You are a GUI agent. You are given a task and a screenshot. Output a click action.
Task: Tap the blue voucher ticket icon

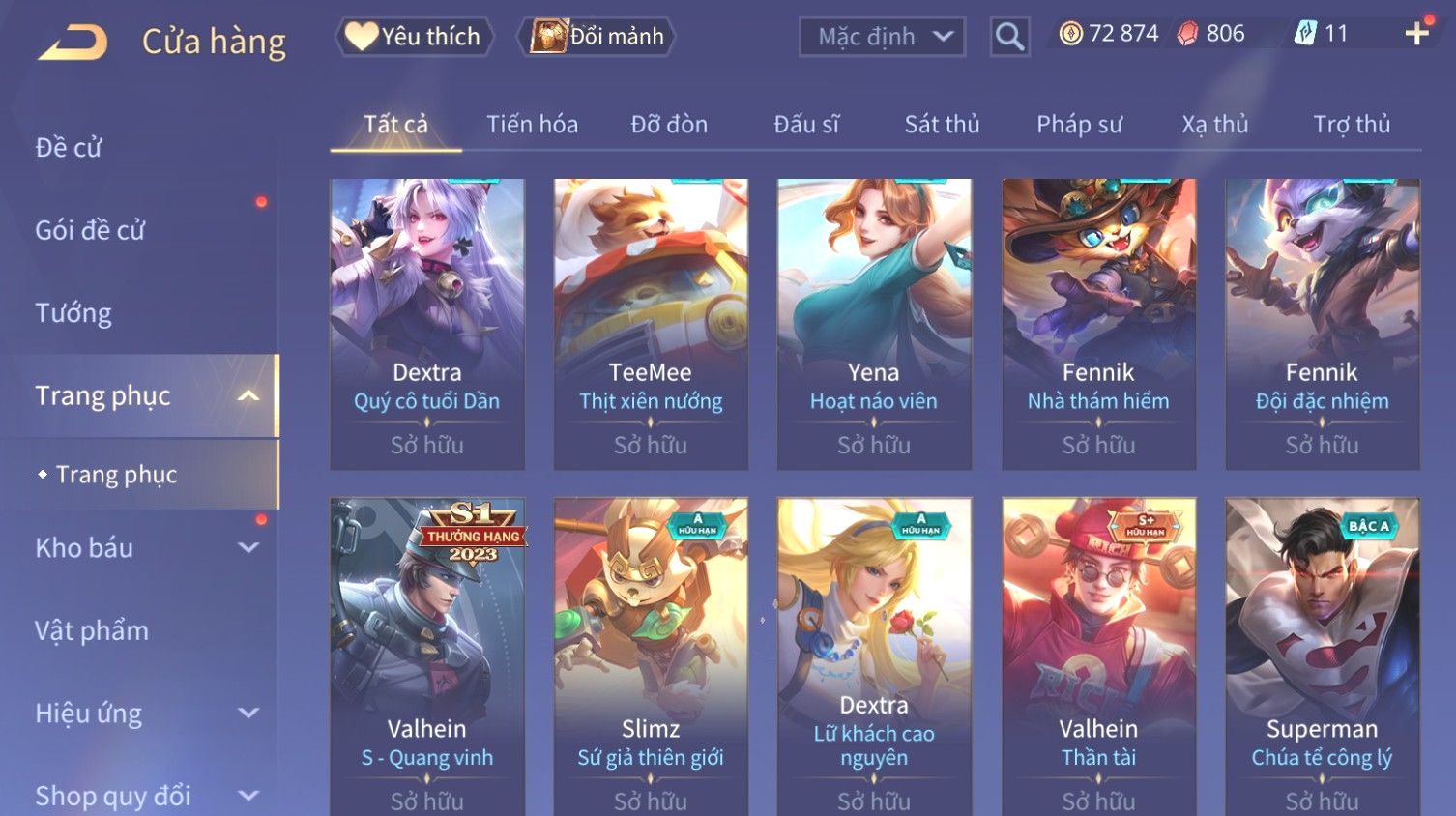coord(1305,34)
